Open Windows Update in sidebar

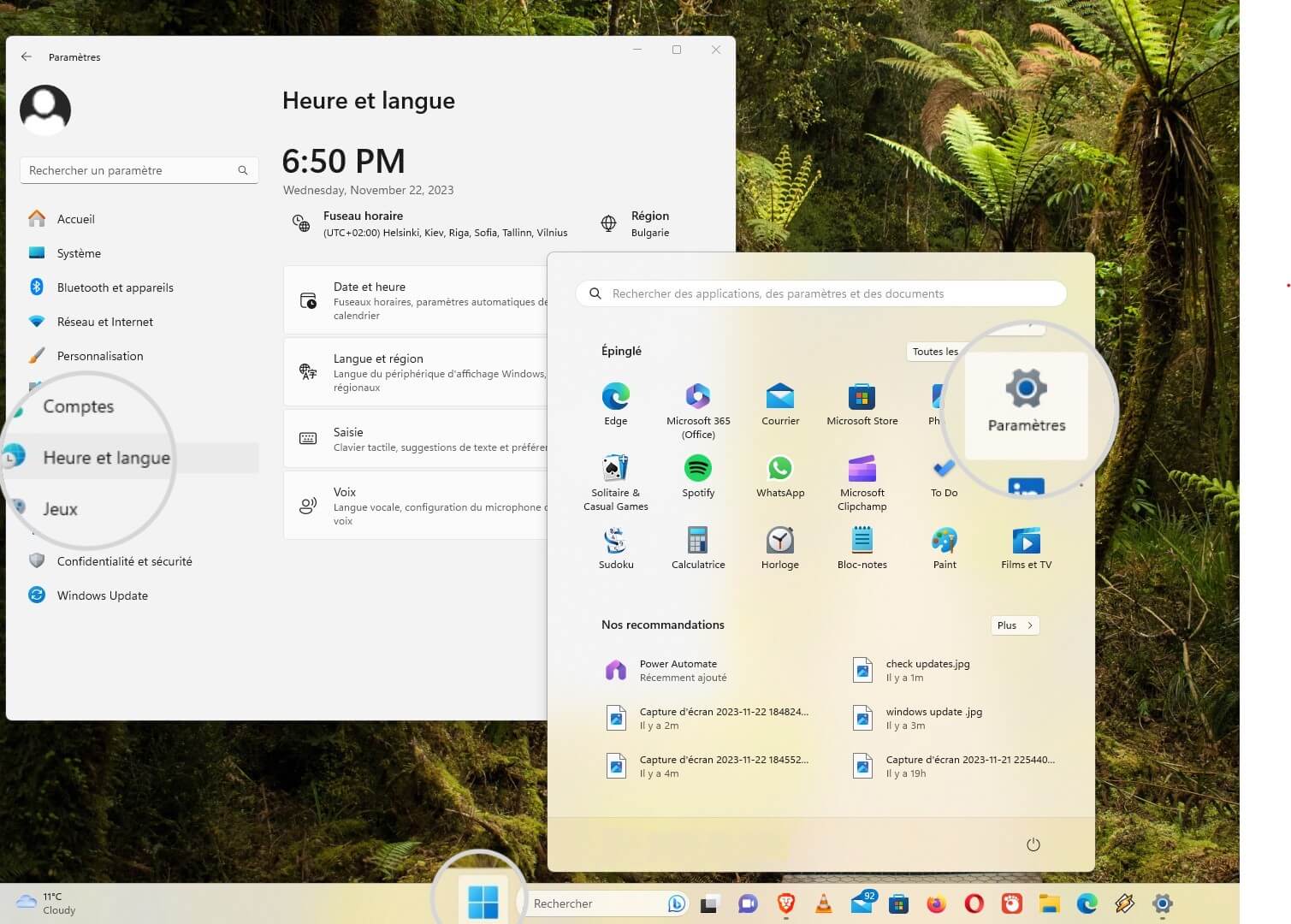click(x=141, y=595)
